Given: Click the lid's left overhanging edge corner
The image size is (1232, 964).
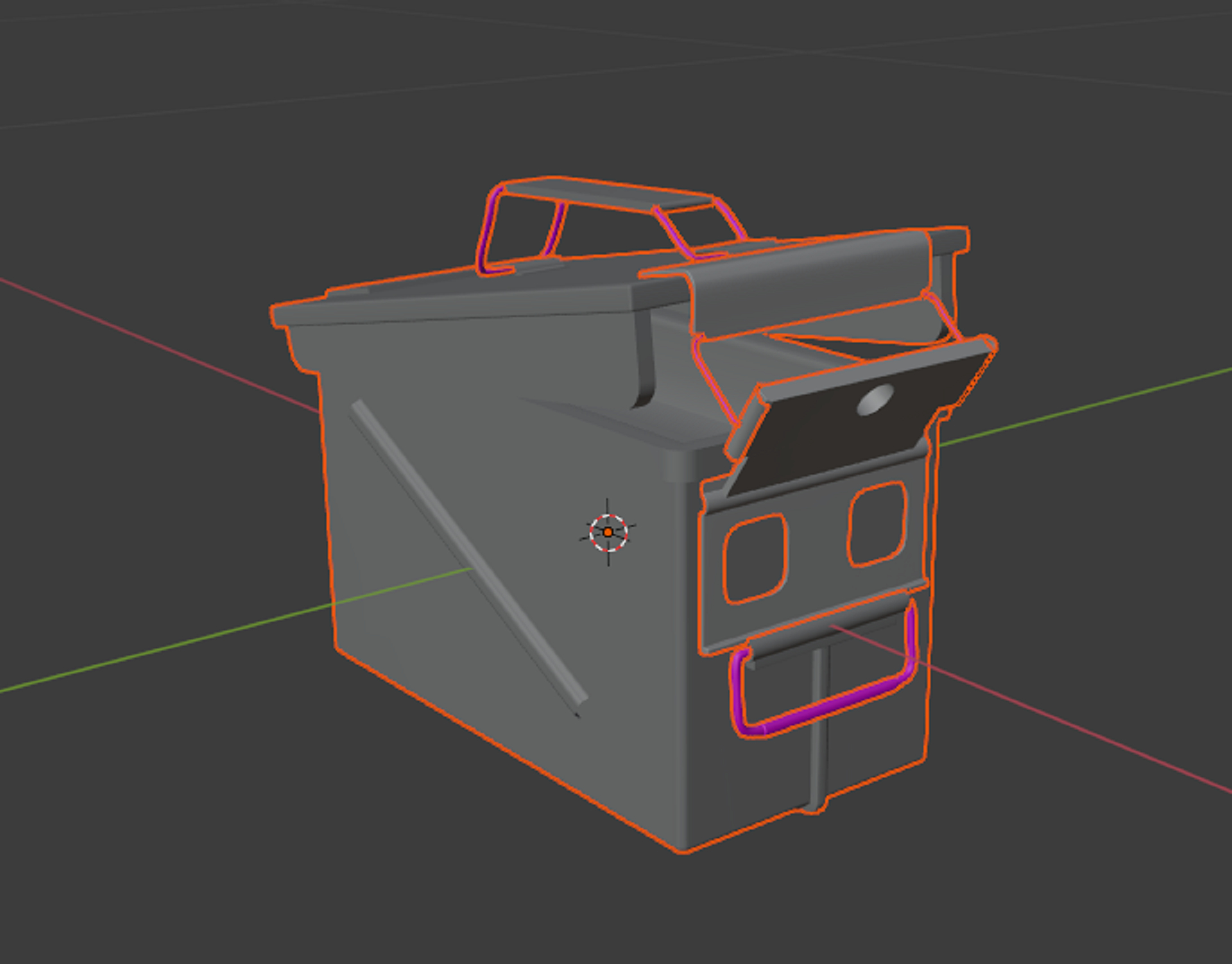Looking at the screenshot, I should point(279,316).
